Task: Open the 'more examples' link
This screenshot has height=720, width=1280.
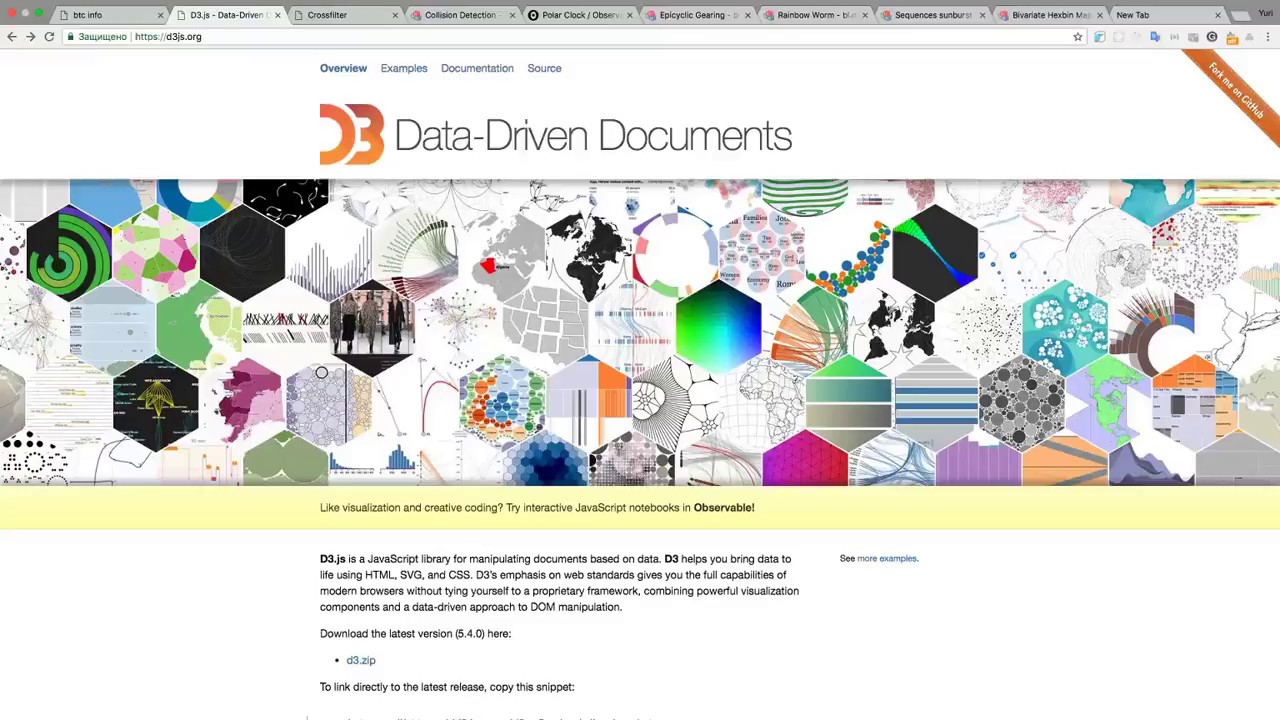Action: click(887, 558)
